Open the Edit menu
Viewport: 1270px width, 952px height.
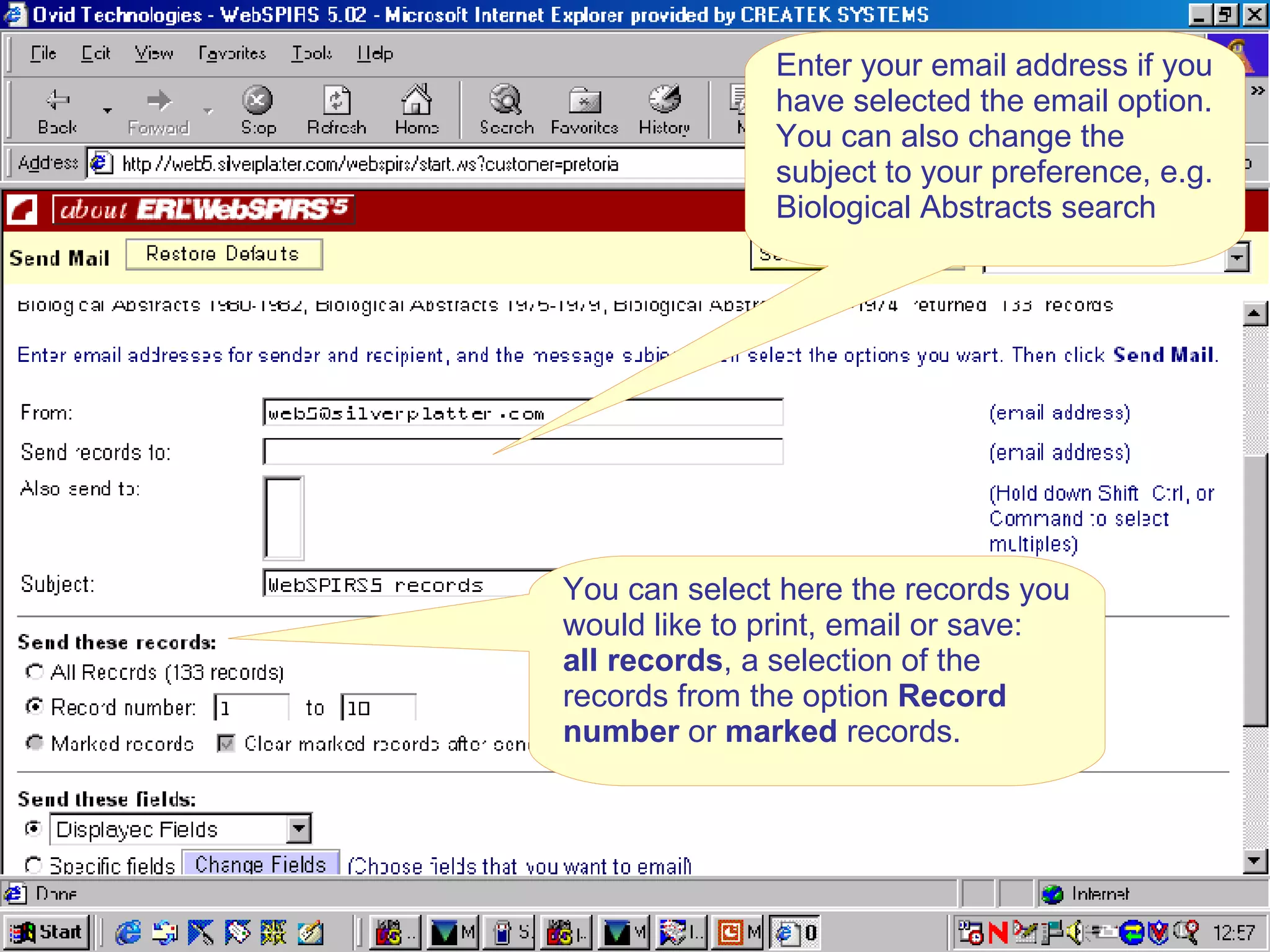95,53
